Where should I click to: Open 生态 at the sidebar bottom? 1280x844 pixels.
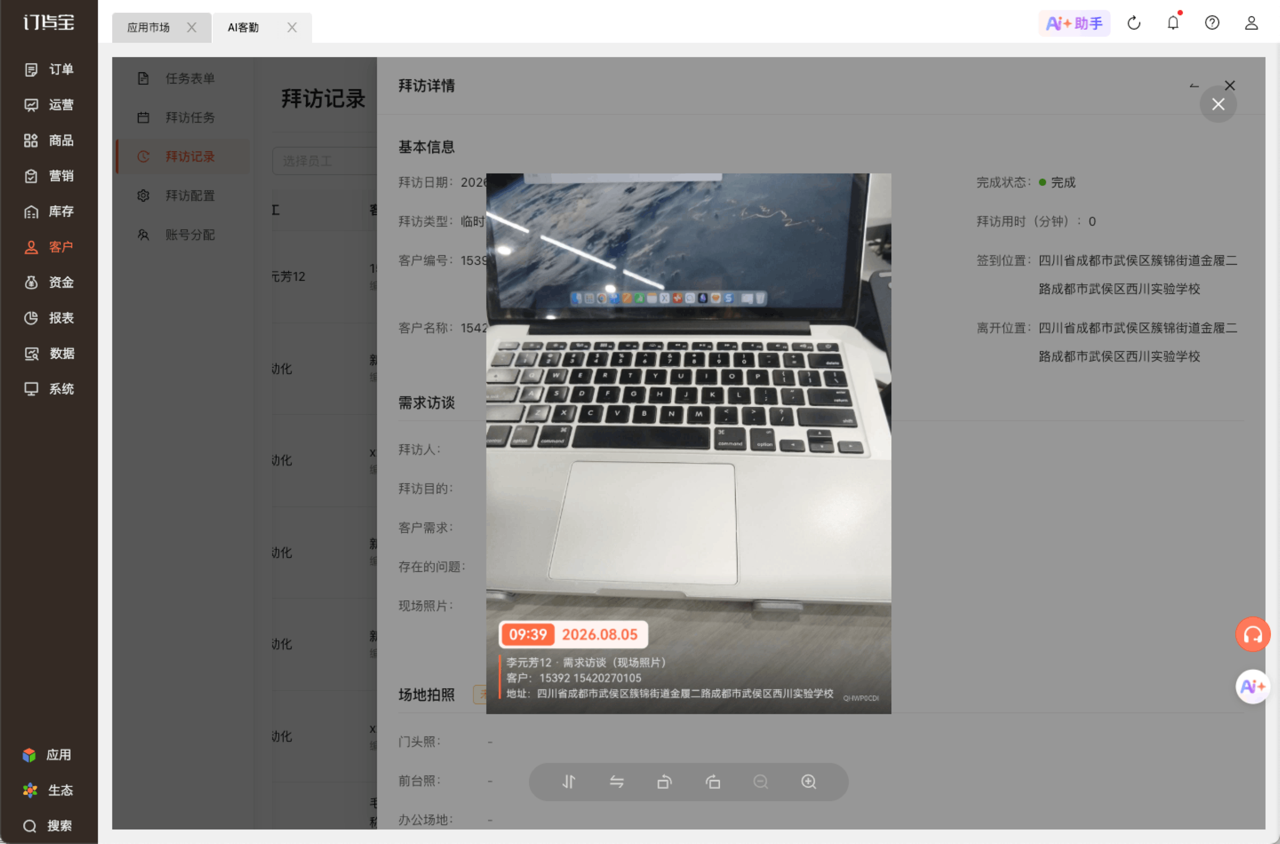coord(47,790)
